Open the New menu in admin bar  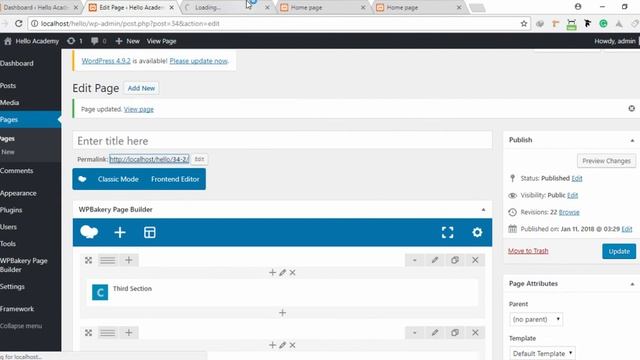(x=127, y=41)
